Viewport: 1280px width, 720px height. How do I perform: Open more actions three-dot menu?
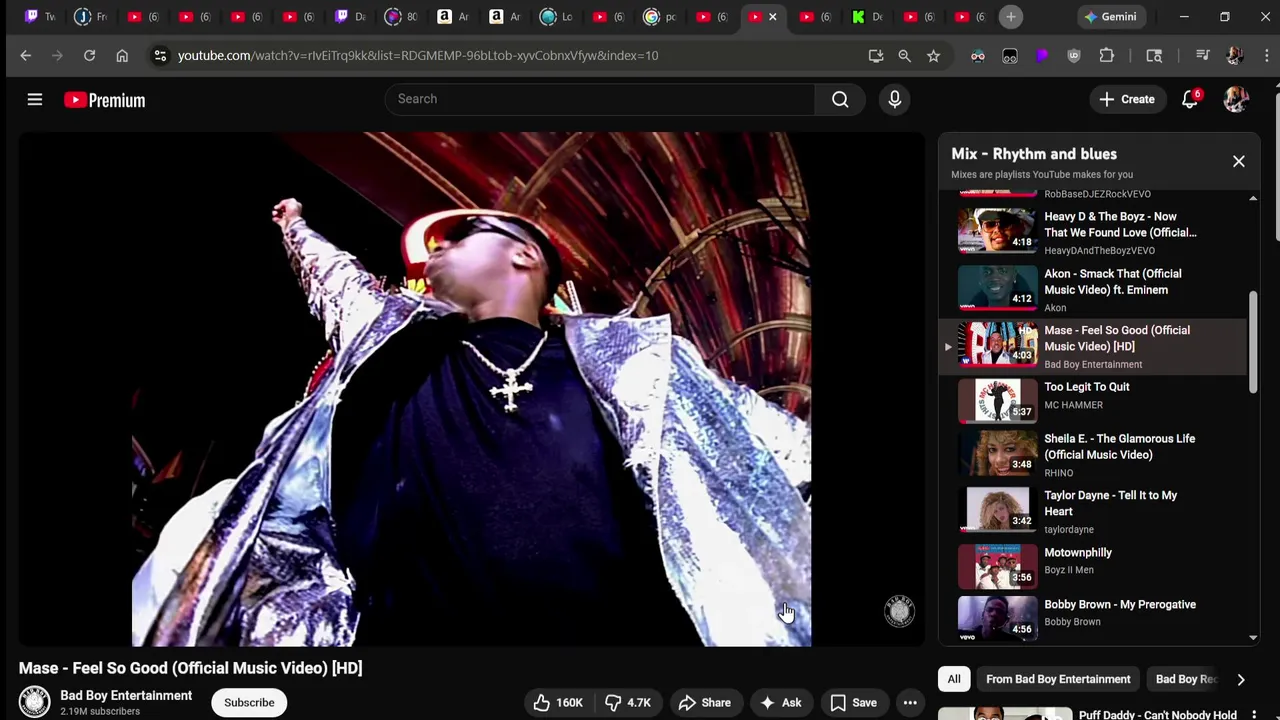pos(910,702)
